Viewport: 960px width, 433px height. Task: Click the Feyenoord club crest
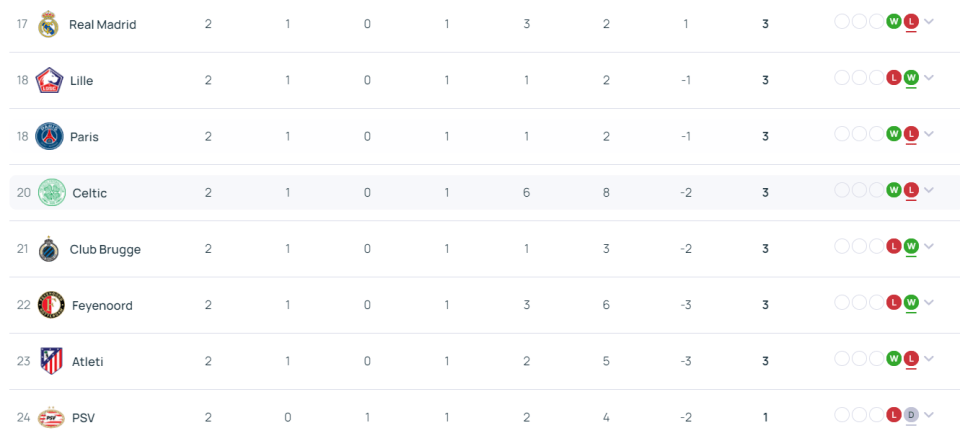pos(51,305)
